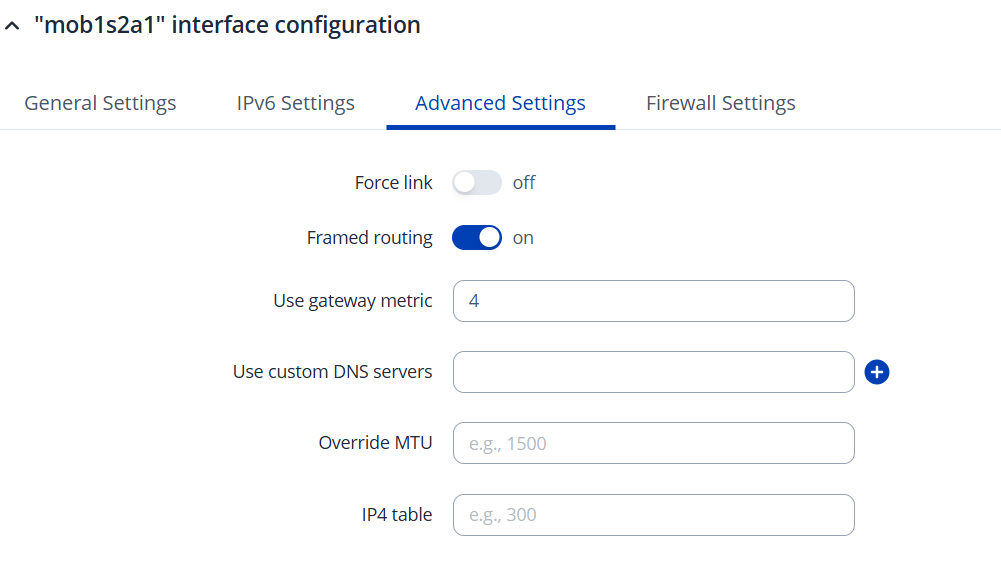
Task: Click the IP4 table label
Action: click(396, 515)
